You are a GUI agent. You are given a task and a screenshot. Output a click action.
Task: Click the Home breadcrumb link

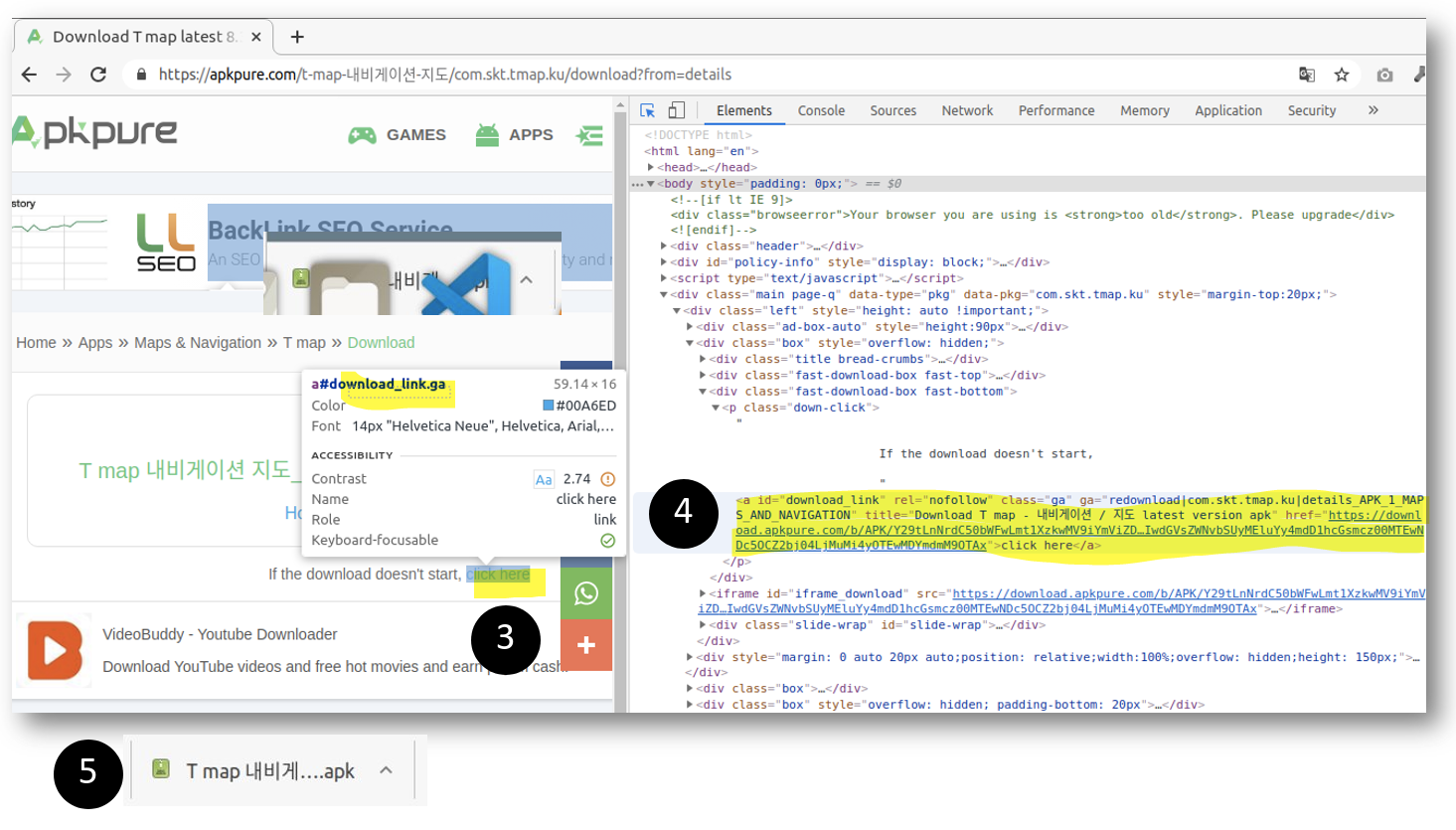36,343
